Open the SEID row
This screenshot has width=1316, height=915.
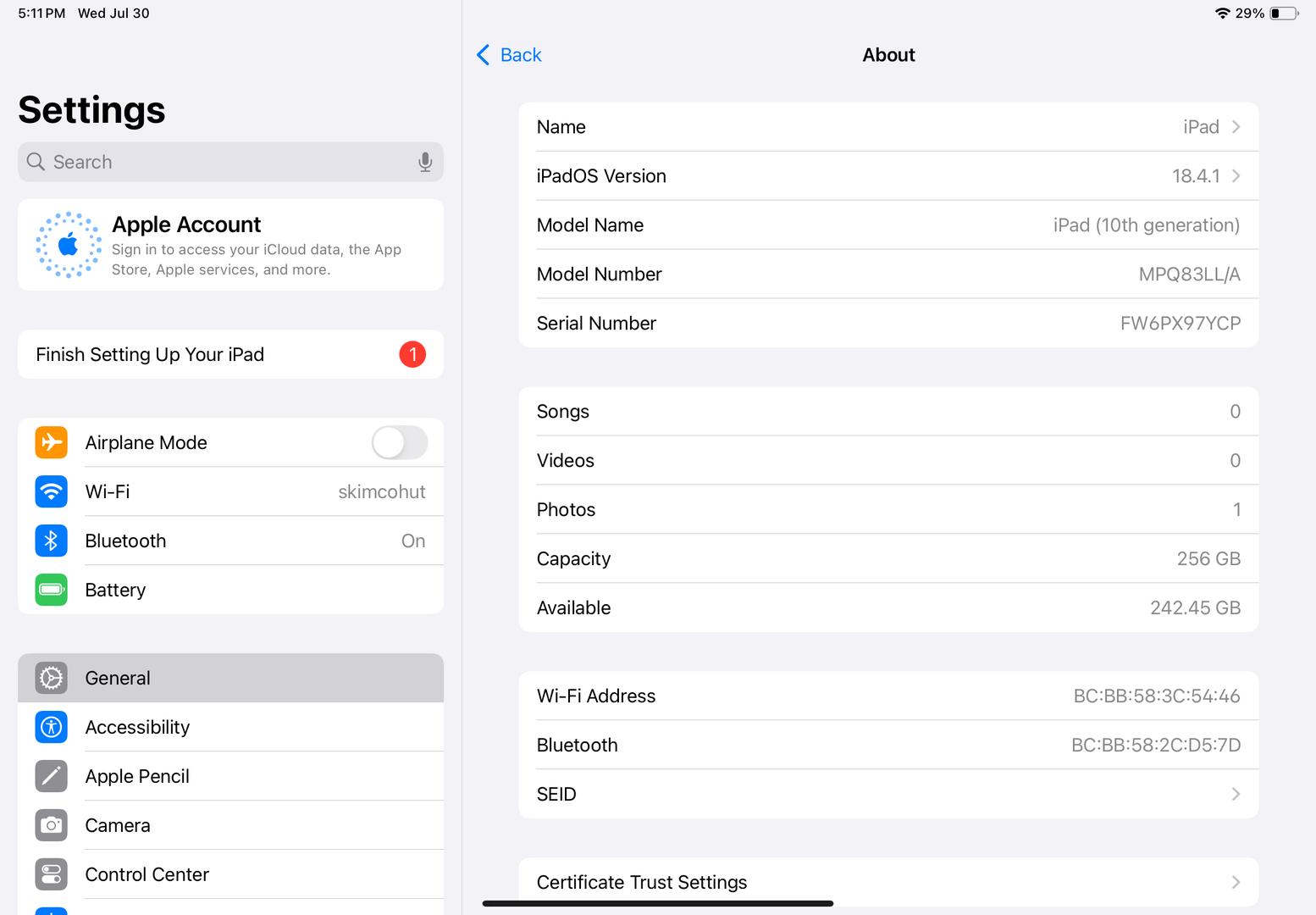click(888, 795)
